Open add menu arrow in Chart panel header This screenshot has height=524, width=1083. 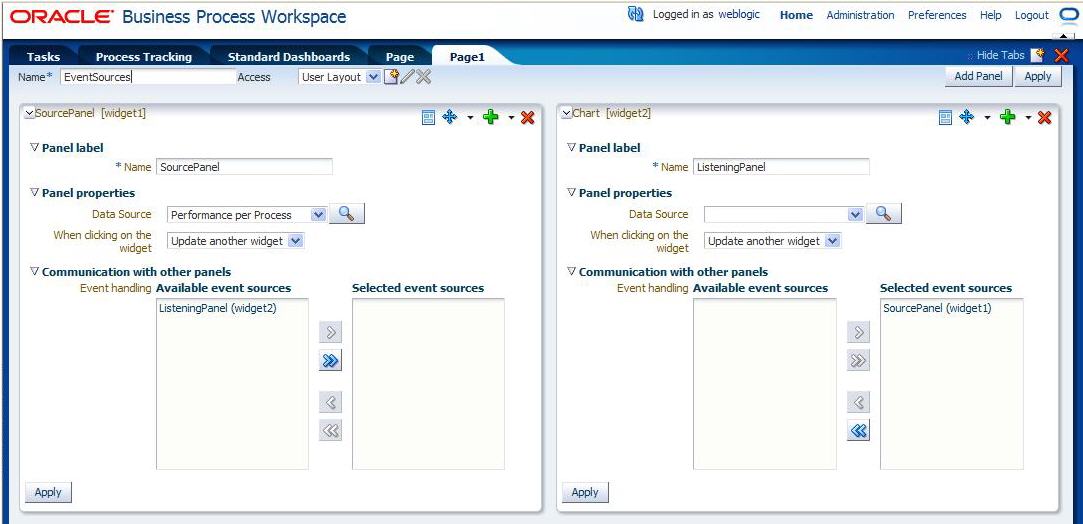tap(1028, 118)
